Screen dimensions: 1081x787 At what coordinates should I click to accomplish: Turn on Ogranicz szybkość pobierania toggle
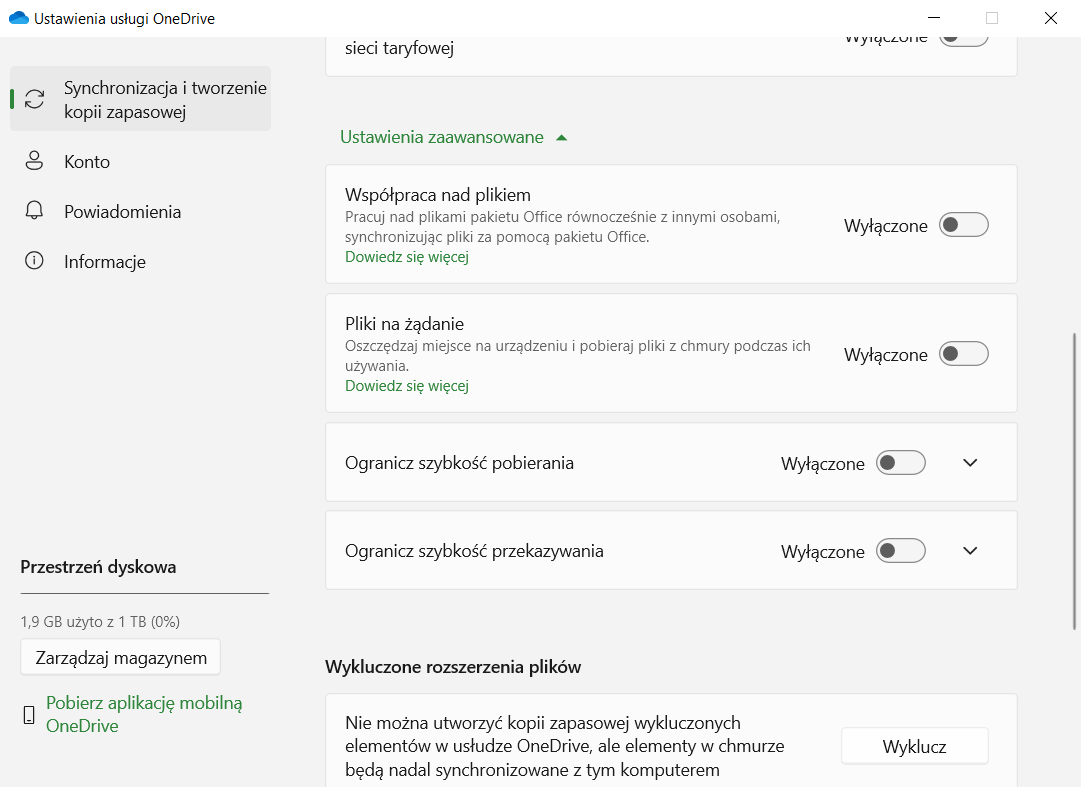900,462
